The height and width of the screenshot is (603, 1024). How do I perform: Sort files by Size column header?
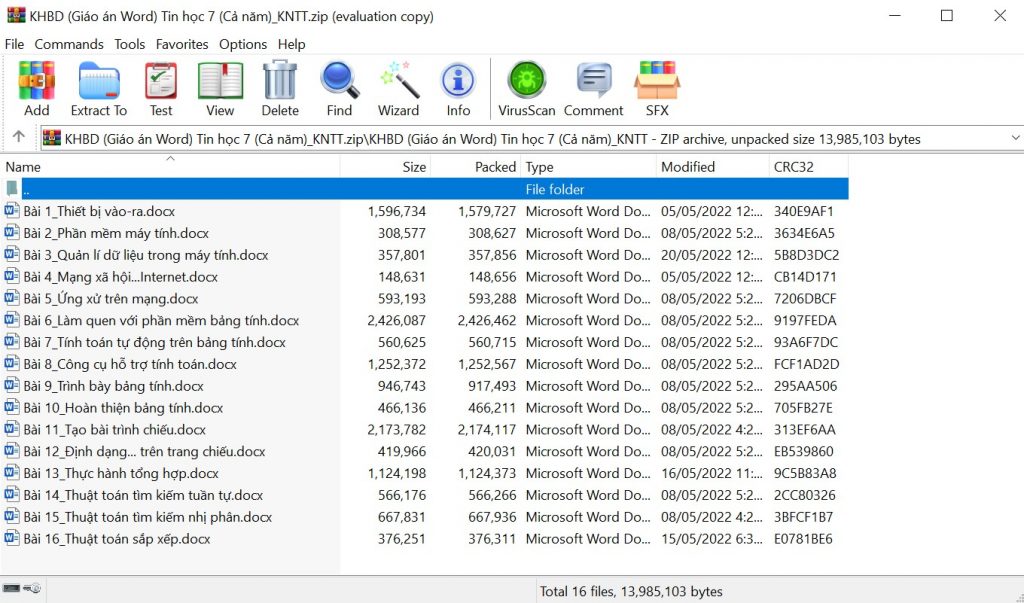(x=414, y=167)
